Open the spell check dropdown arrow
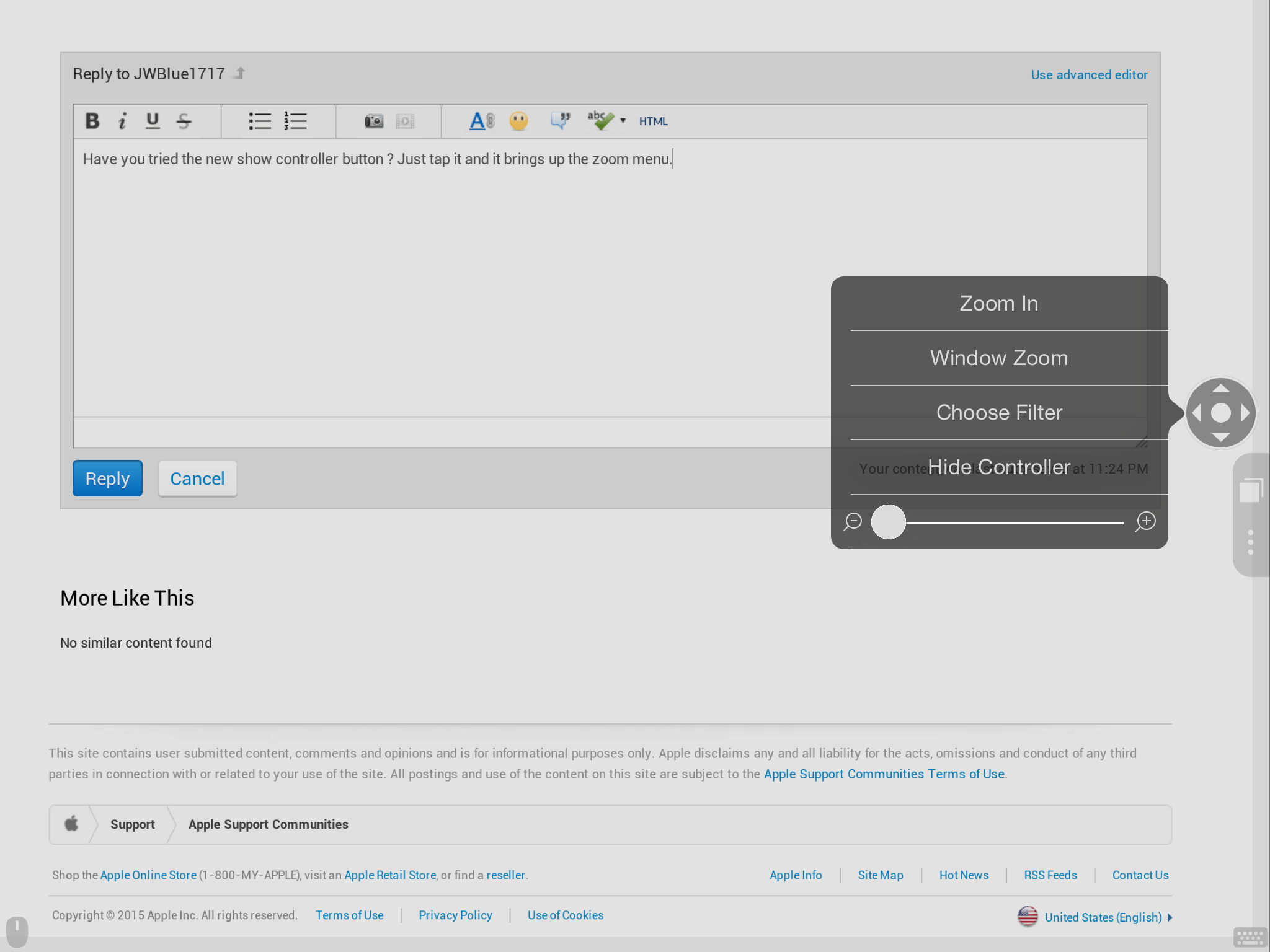 tap(623, 121)
